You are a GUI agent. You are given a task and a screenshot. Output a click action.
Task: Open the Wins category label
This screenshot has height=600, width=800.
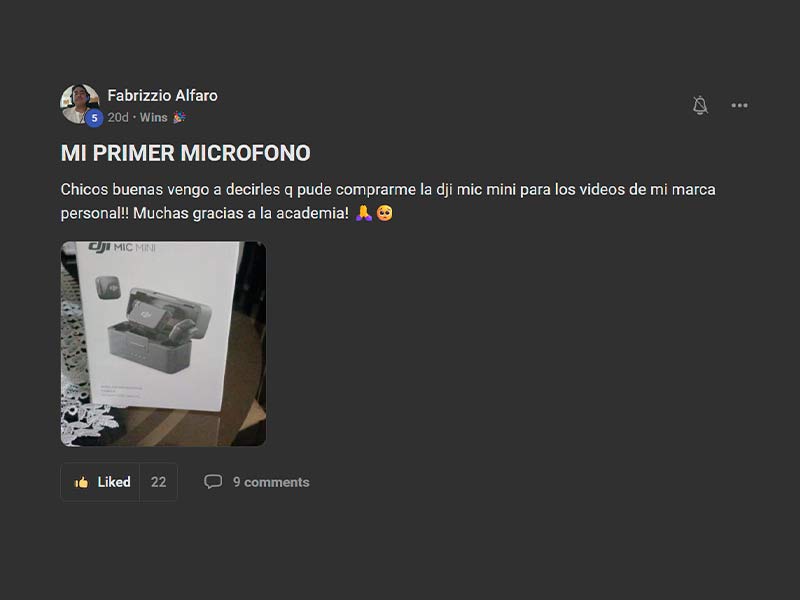154,117
